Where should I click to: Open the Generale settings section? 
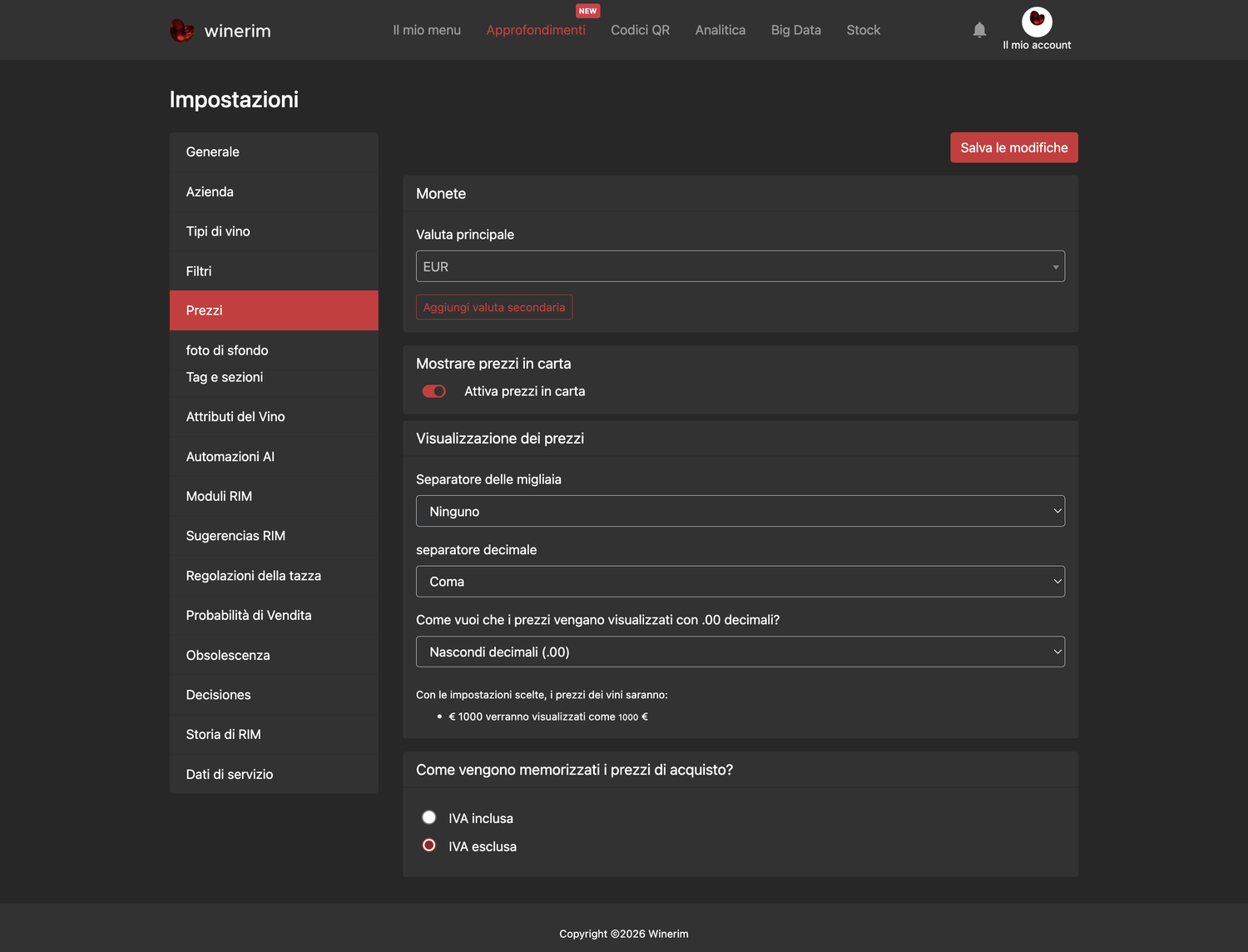[274, 151]
